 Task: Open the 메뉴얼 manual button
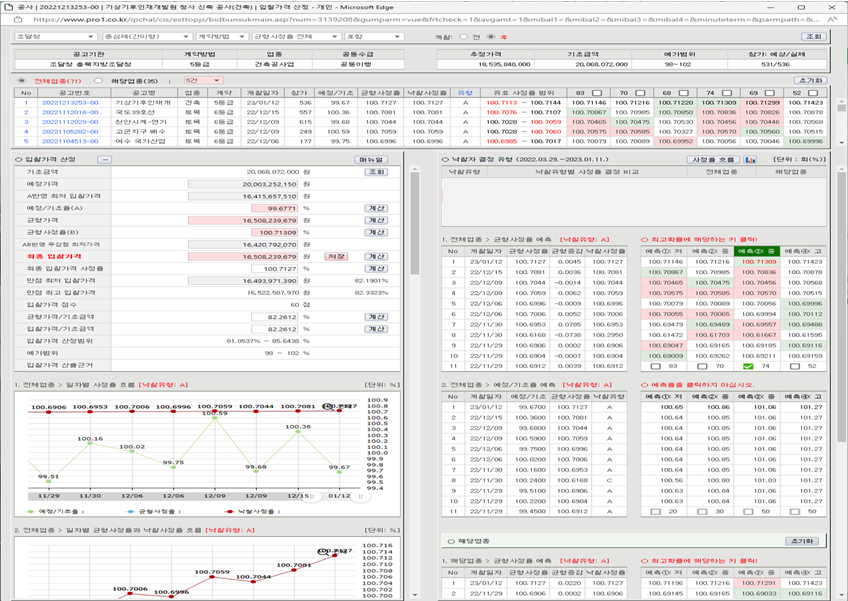coord(371,160)
